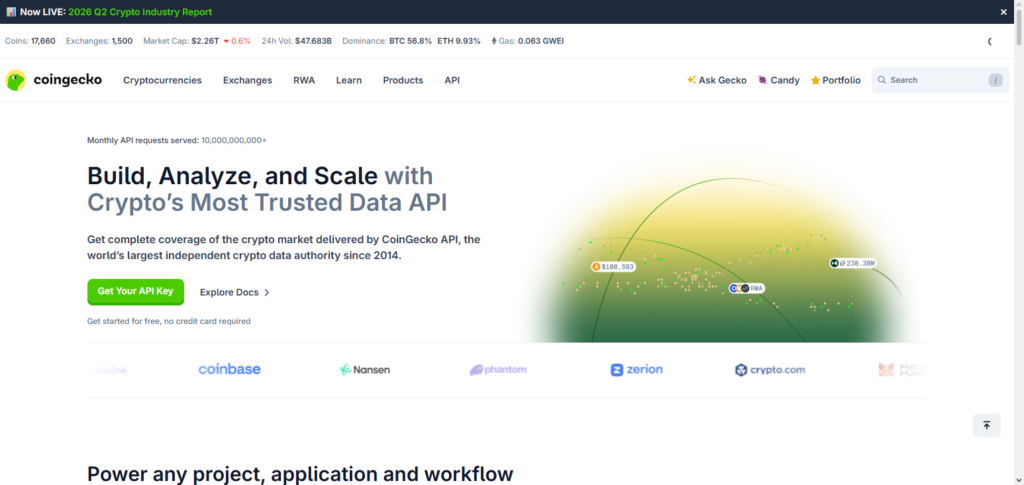The width and height of the screenshot is (1024, 485).
Task: Click Get Your API Key button
Action: (136, 292)
